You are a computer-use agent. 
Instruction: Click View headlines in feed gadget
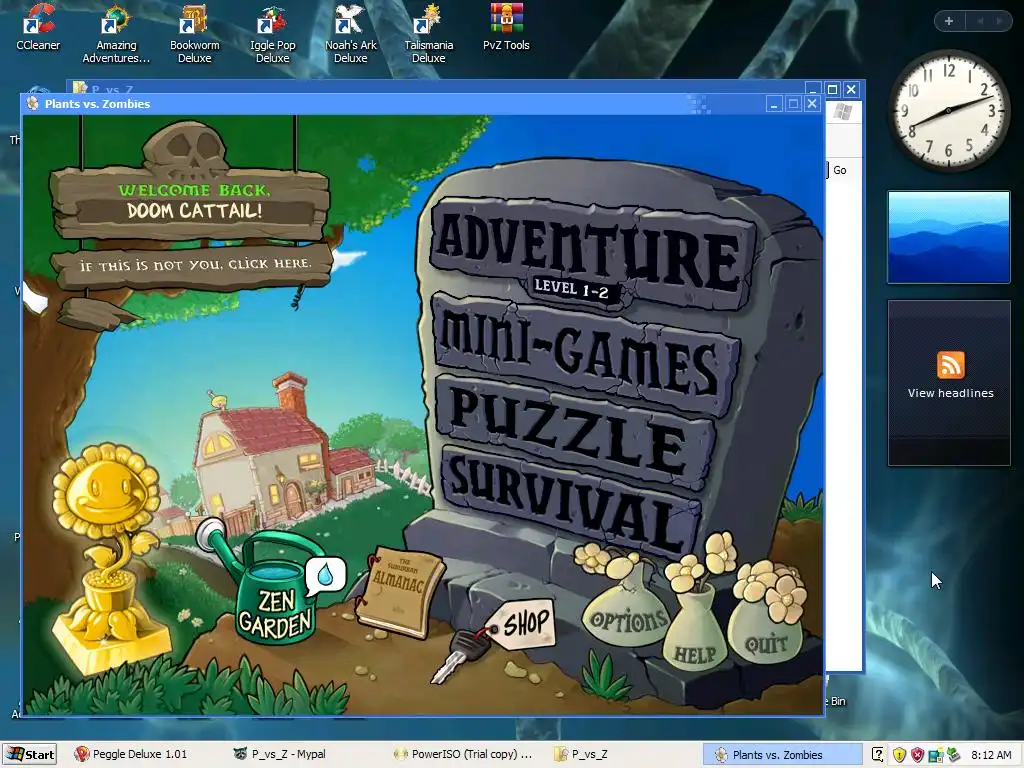[x=950, y=393]
